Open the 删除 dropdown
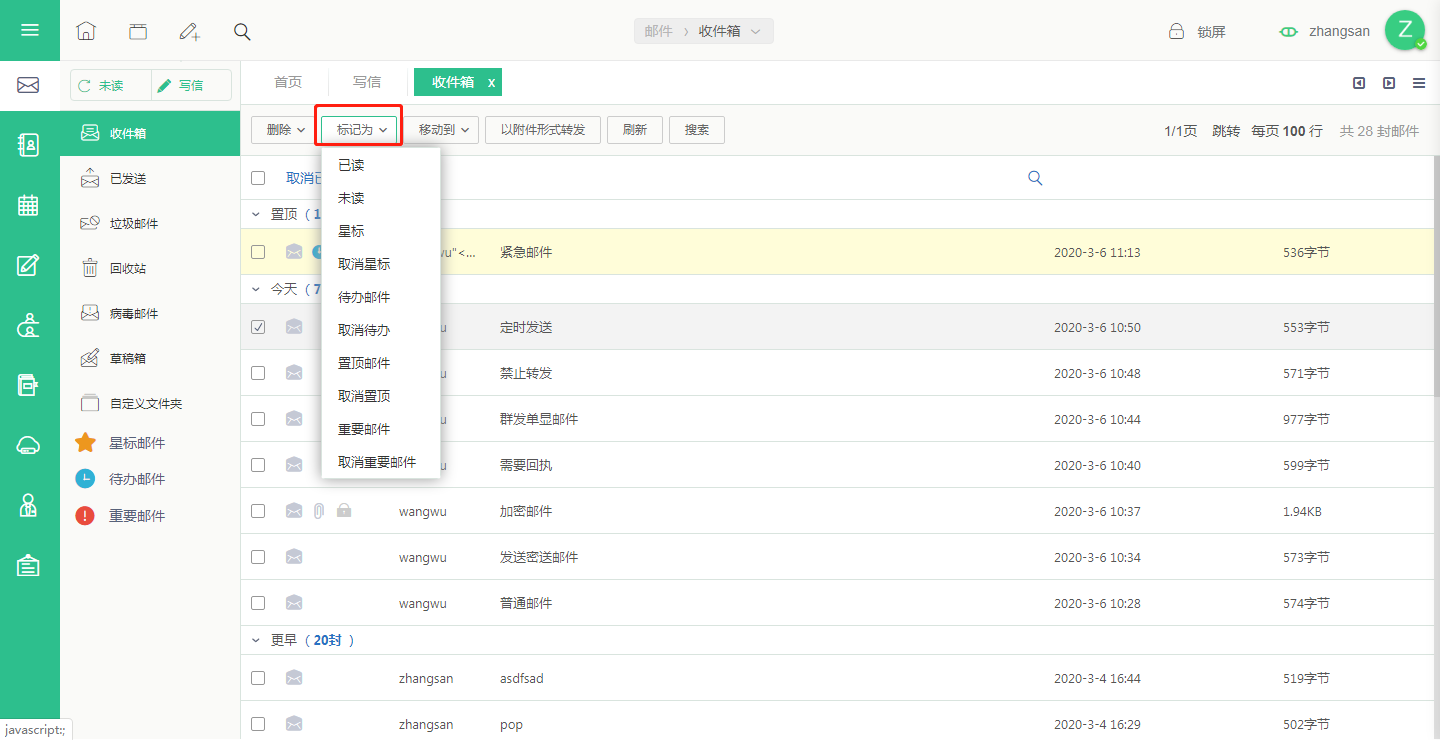 (285, 130)
